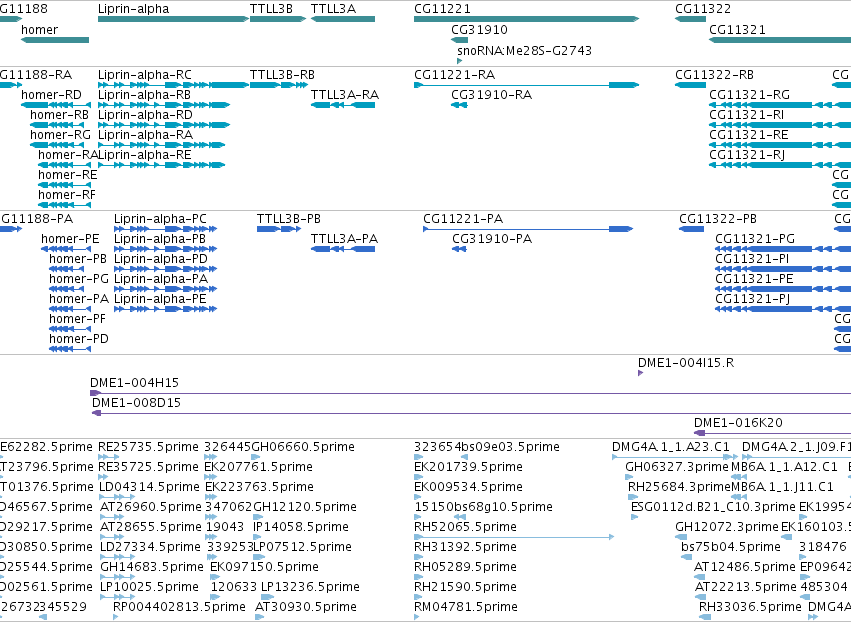Open EST RH52065.5prime
The image size is (851, 622).
click(x=465, y=526)
